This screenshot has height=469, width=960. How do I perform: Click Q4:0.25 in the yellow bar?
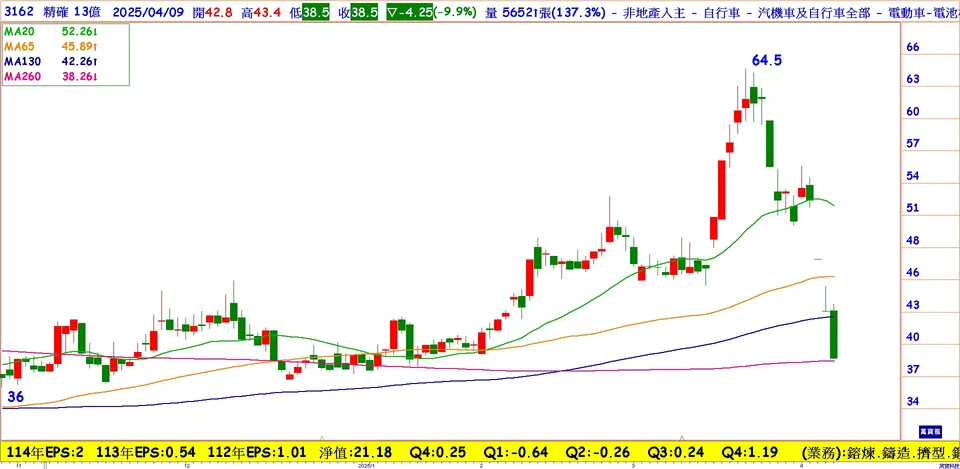[436, 453]
